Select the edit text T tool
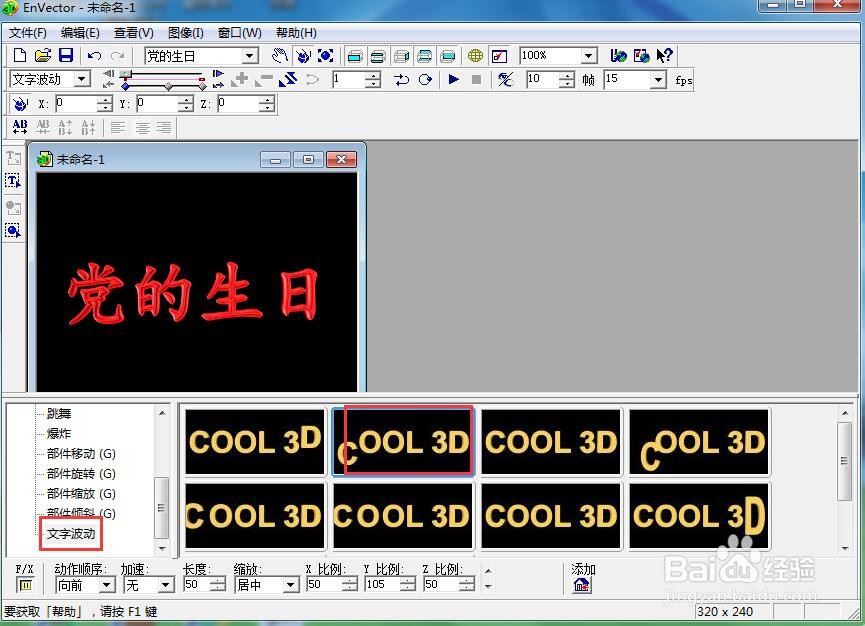865x626 pixels. click(x=13, y=181)
